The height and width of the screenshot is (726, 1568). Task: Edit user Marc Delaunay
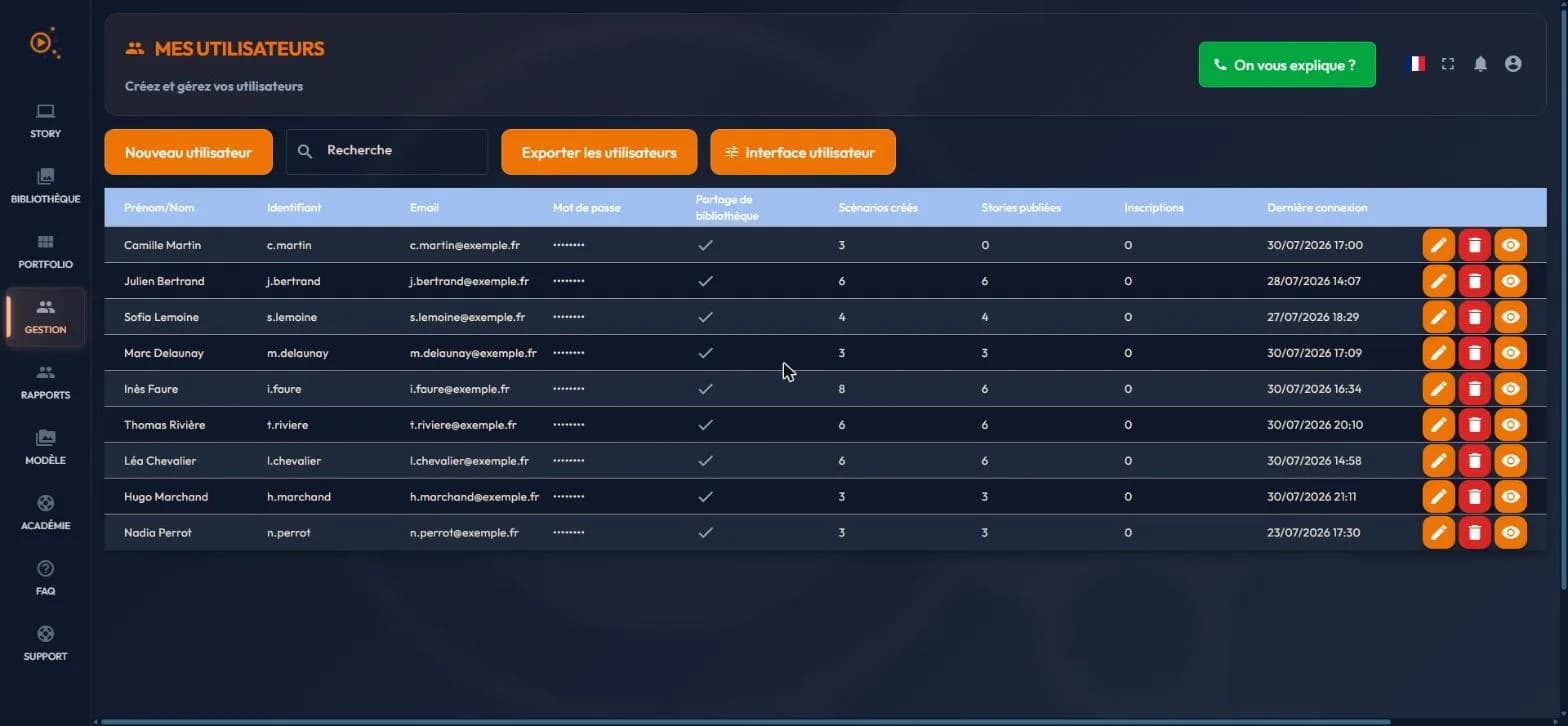point(1438,353)
